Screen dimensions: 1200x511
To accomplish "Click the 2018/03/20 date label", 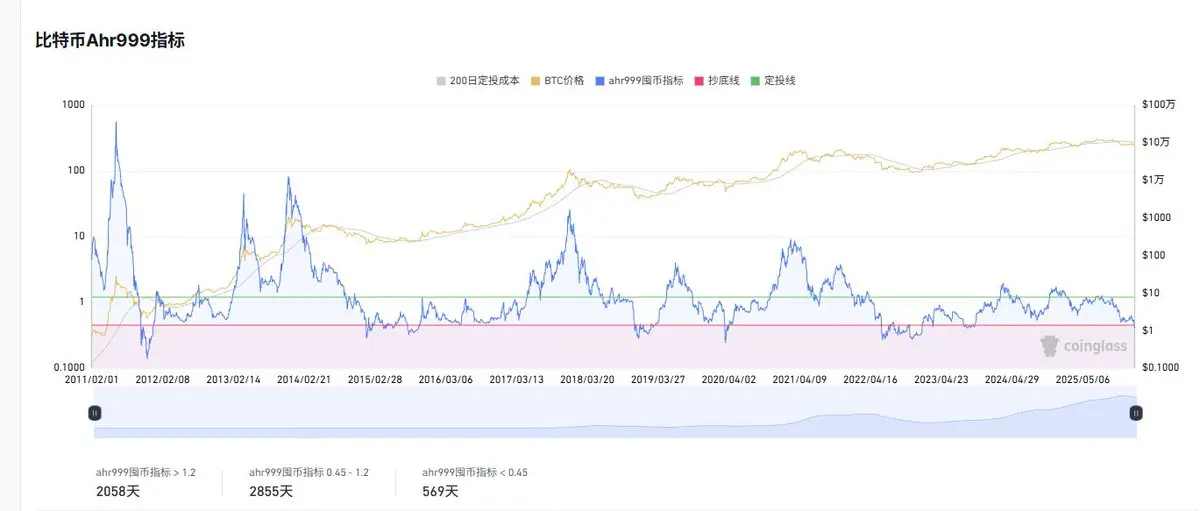I will tap(588, 380).
